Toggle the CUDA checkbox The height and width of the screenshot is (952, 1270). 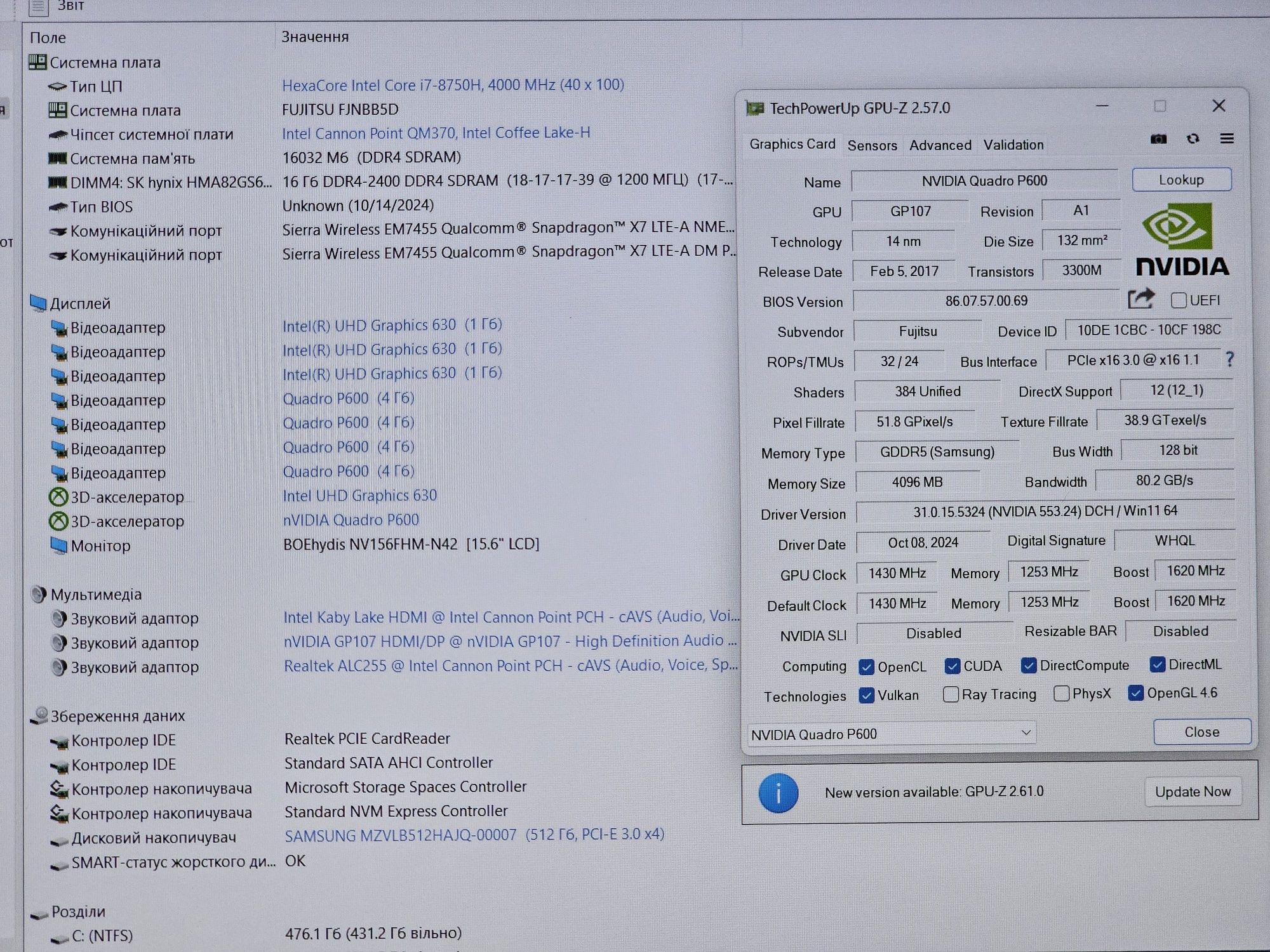(x=952, y=666)
